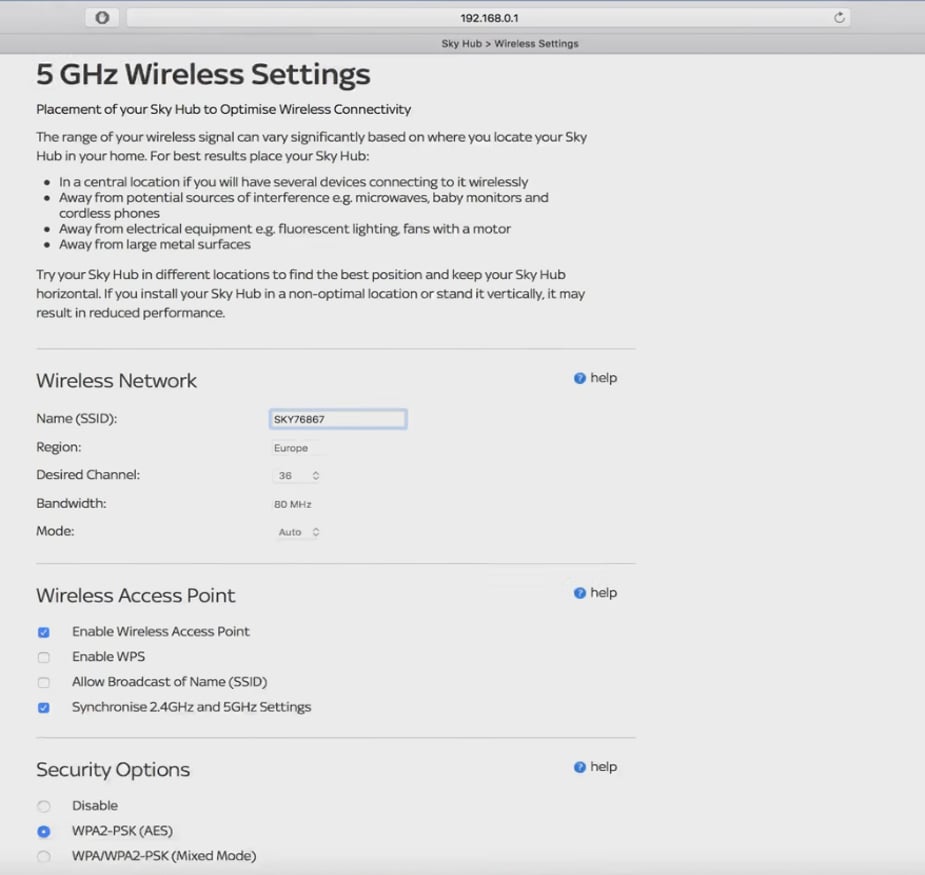
Task: Choose the WPA/WPA2-PSK (Mixed Mode) option
Action: coord(44,857)
